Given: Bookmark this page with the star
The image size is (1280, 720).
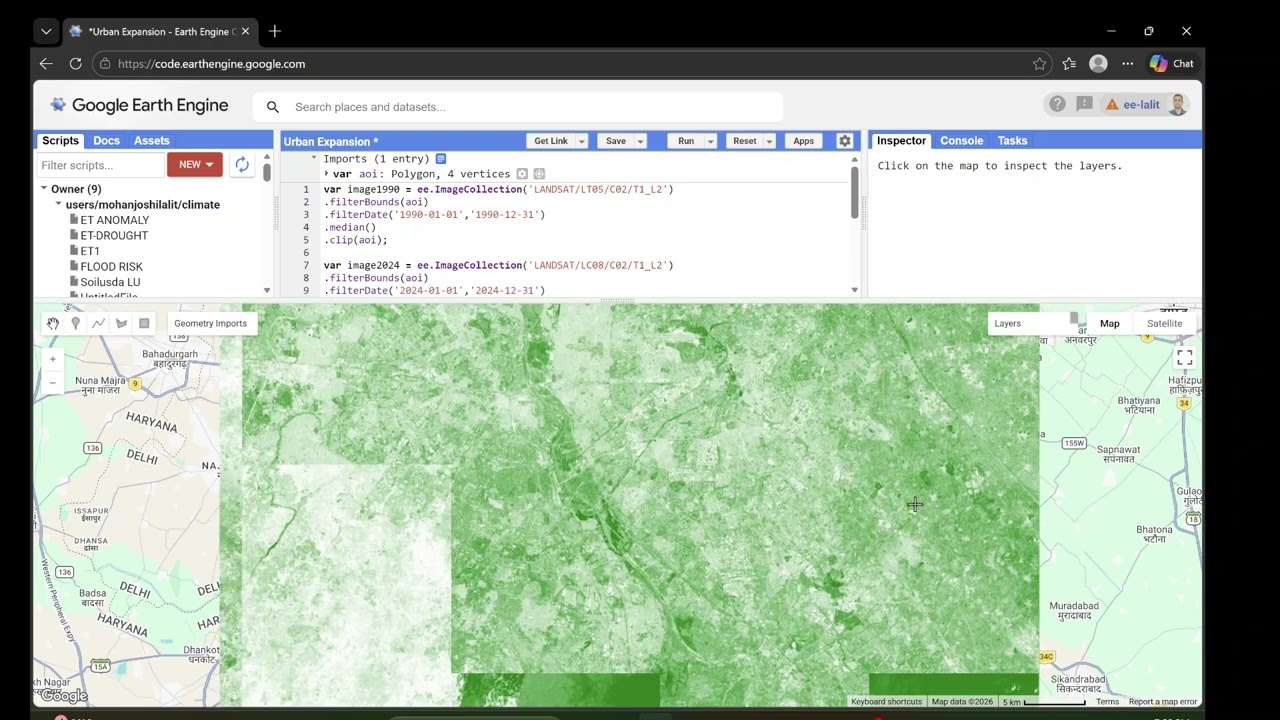Looking at the screenshot, I should [1039, 63].
